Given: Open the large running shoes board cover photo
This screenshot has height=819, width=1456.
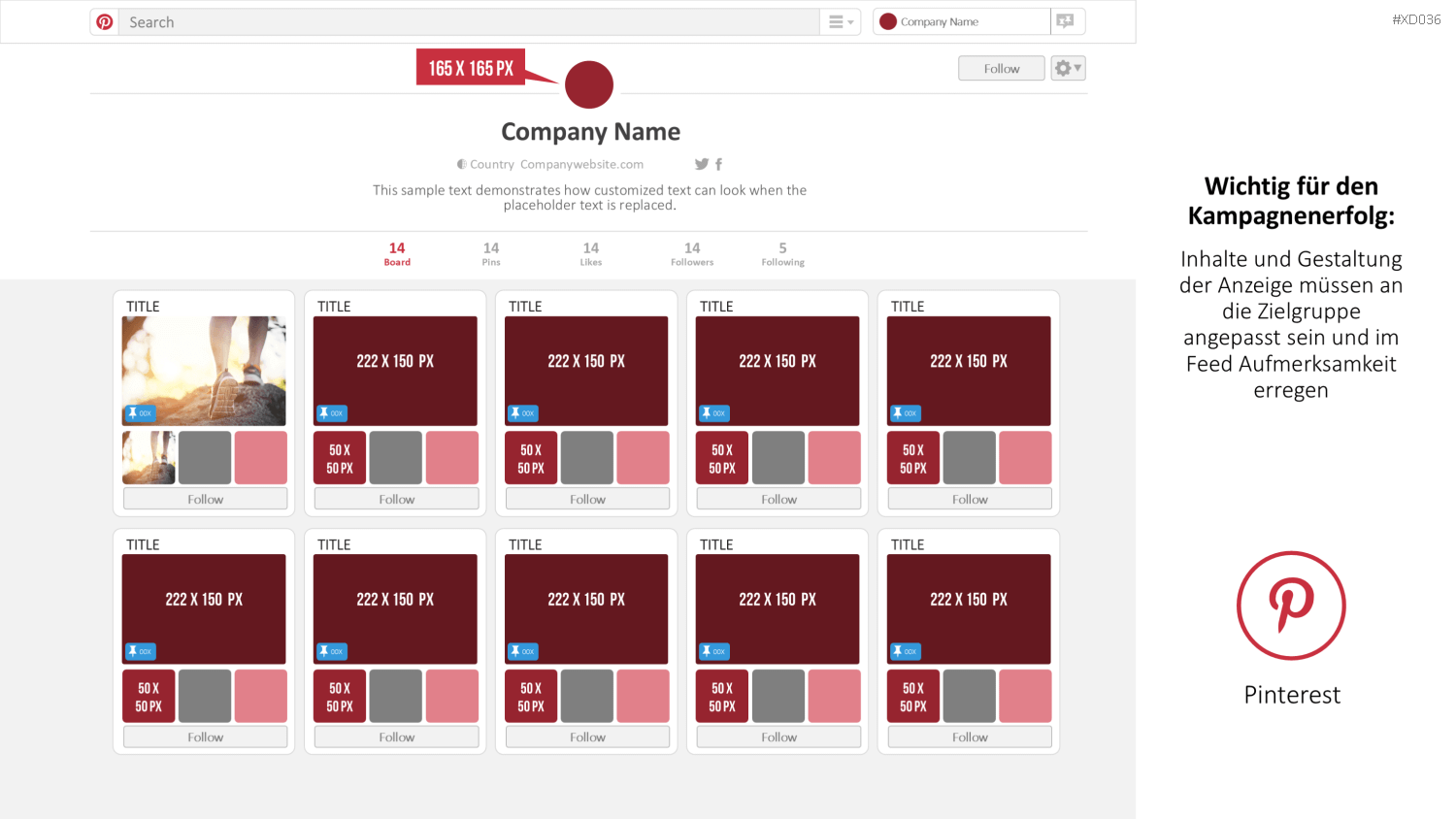Looking at the screenshot, I should (204, 371).
